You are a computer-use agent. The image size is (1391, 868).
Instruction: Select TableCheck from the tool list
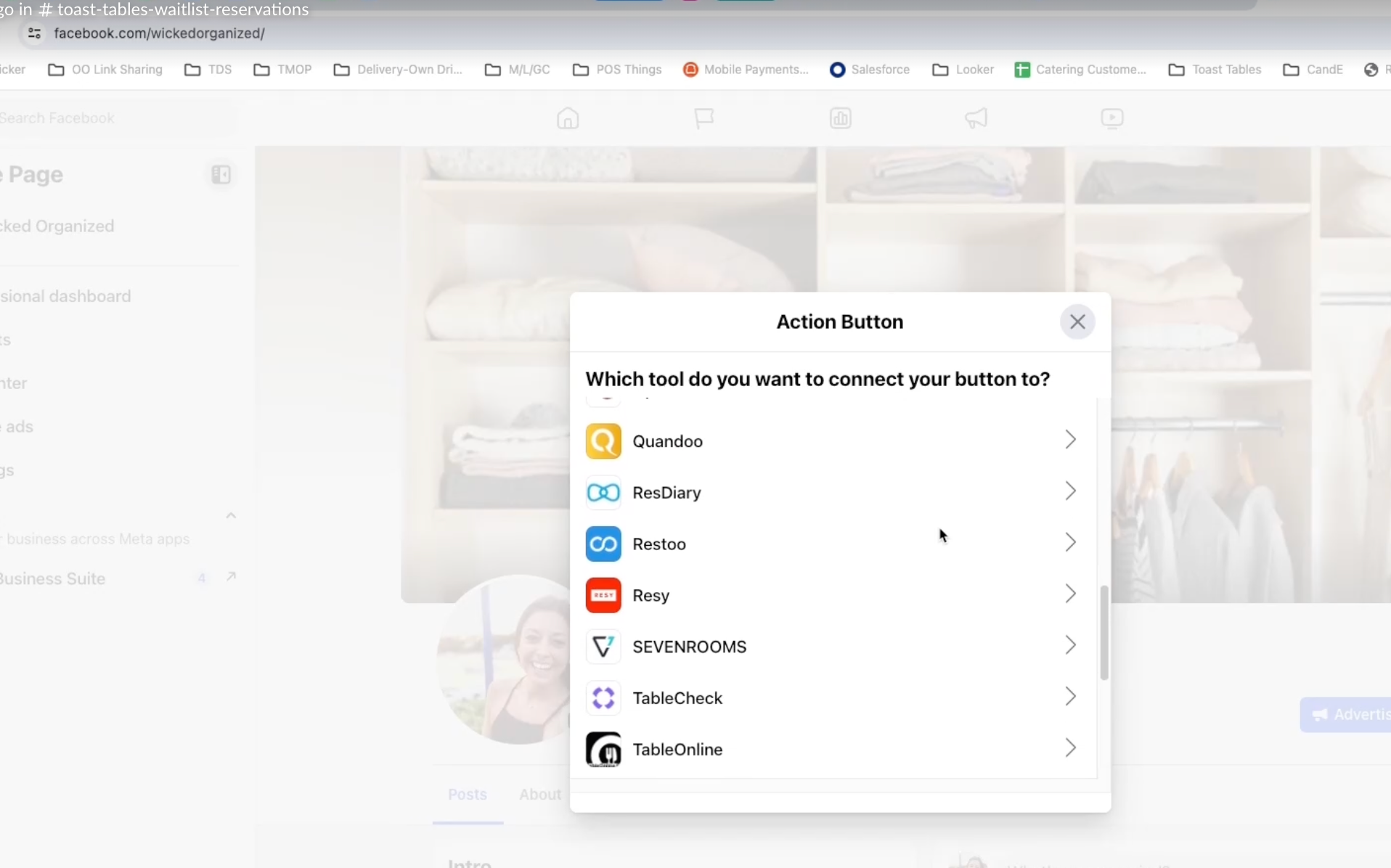[833, 698]
